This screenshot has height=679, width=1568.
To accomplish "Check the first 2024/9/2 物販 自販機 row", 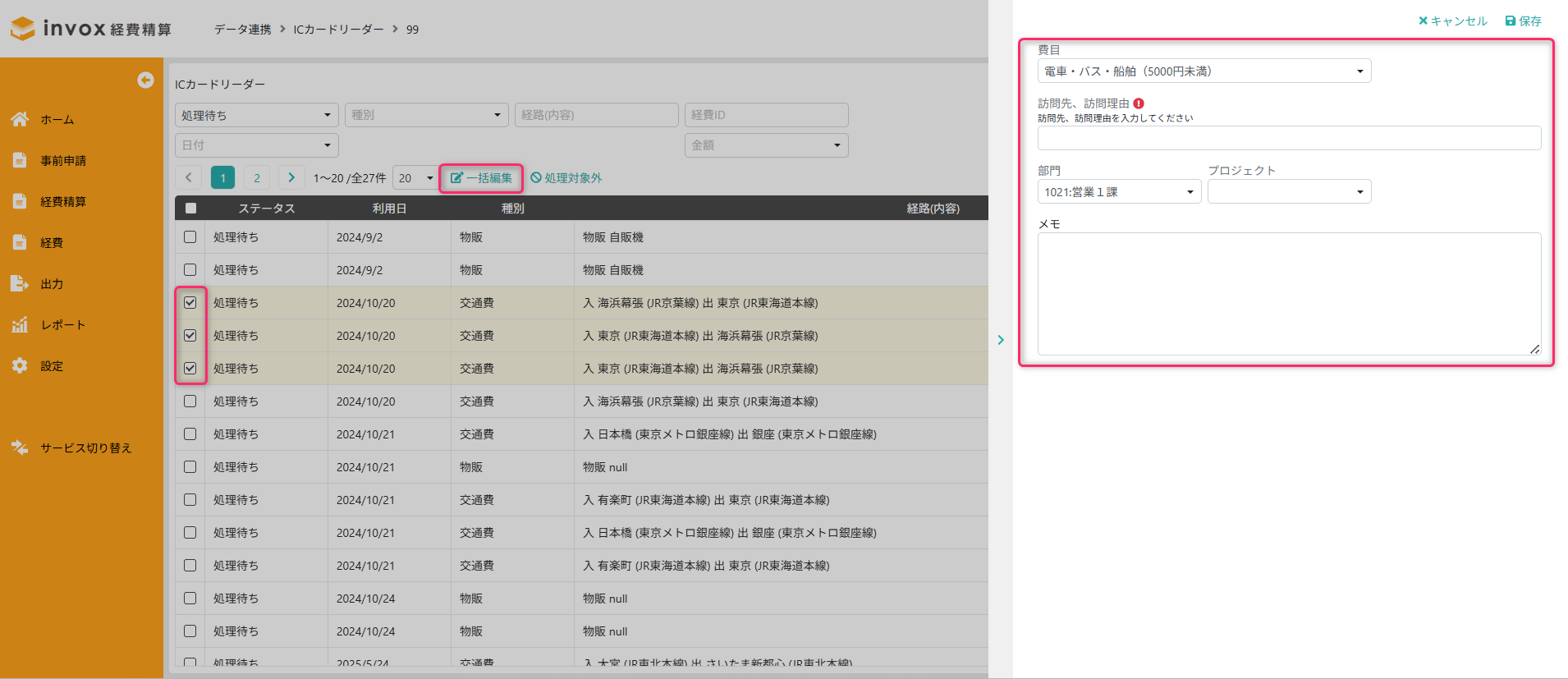I will click(x=190, y=237).
